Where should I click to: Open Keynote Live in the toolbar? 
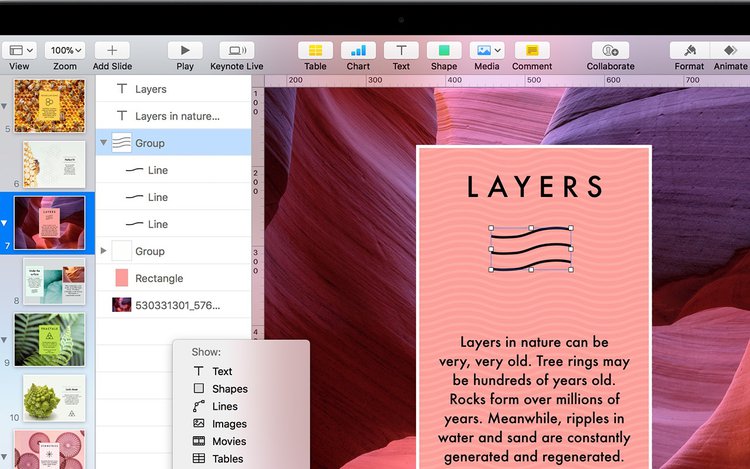click(x=237, y=50)
